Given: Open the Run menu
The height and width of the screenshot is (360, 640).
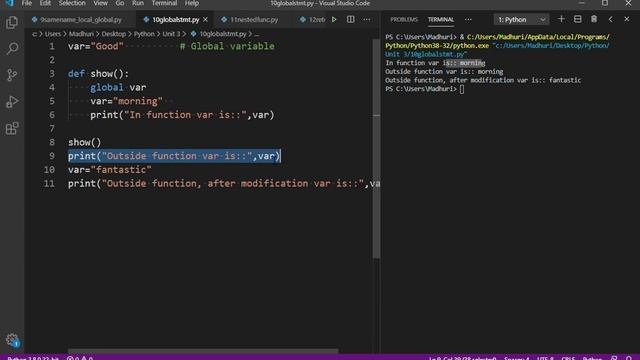Looking at the screenshot, I should click(x=138, y=3).
